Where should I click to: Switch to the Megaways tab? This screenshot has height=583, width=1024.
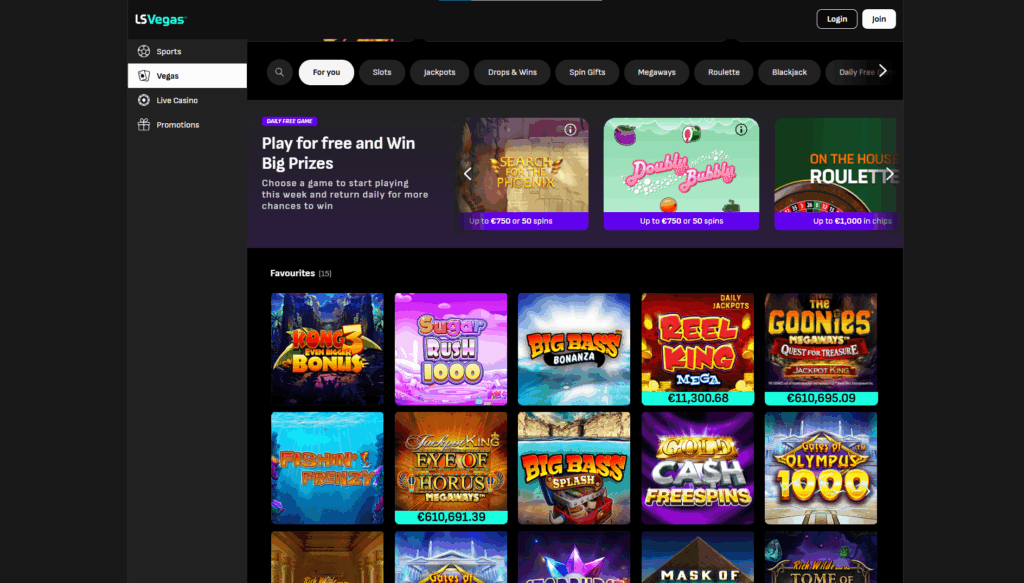656,72
